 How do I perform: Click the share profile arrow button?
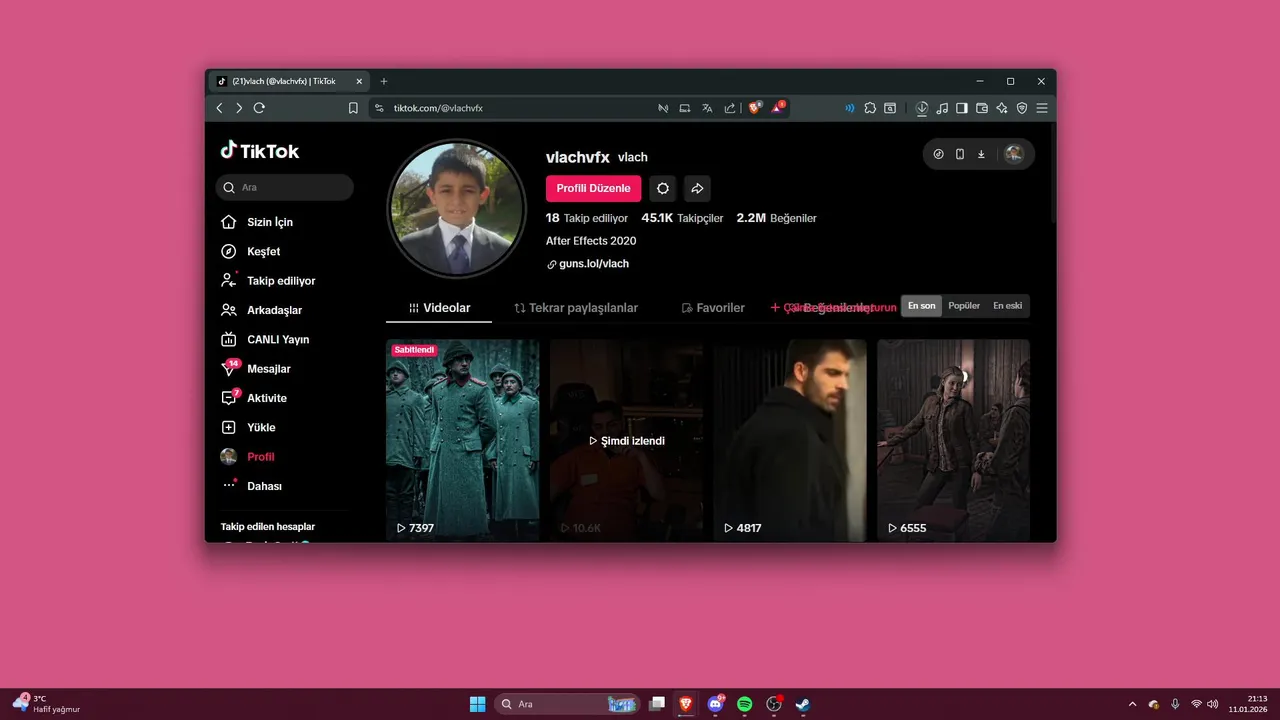click(698, 188)
